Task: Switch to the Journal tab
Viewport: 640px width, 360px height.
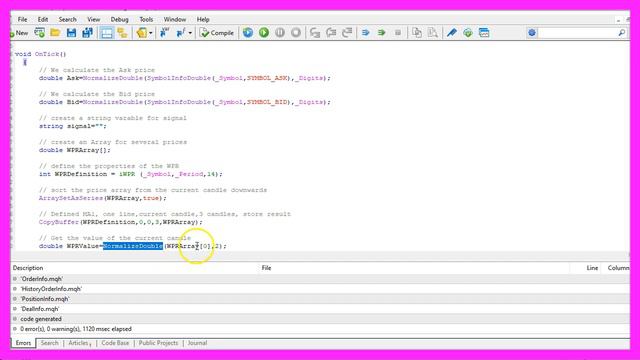Action: click(x=197, y=343)
